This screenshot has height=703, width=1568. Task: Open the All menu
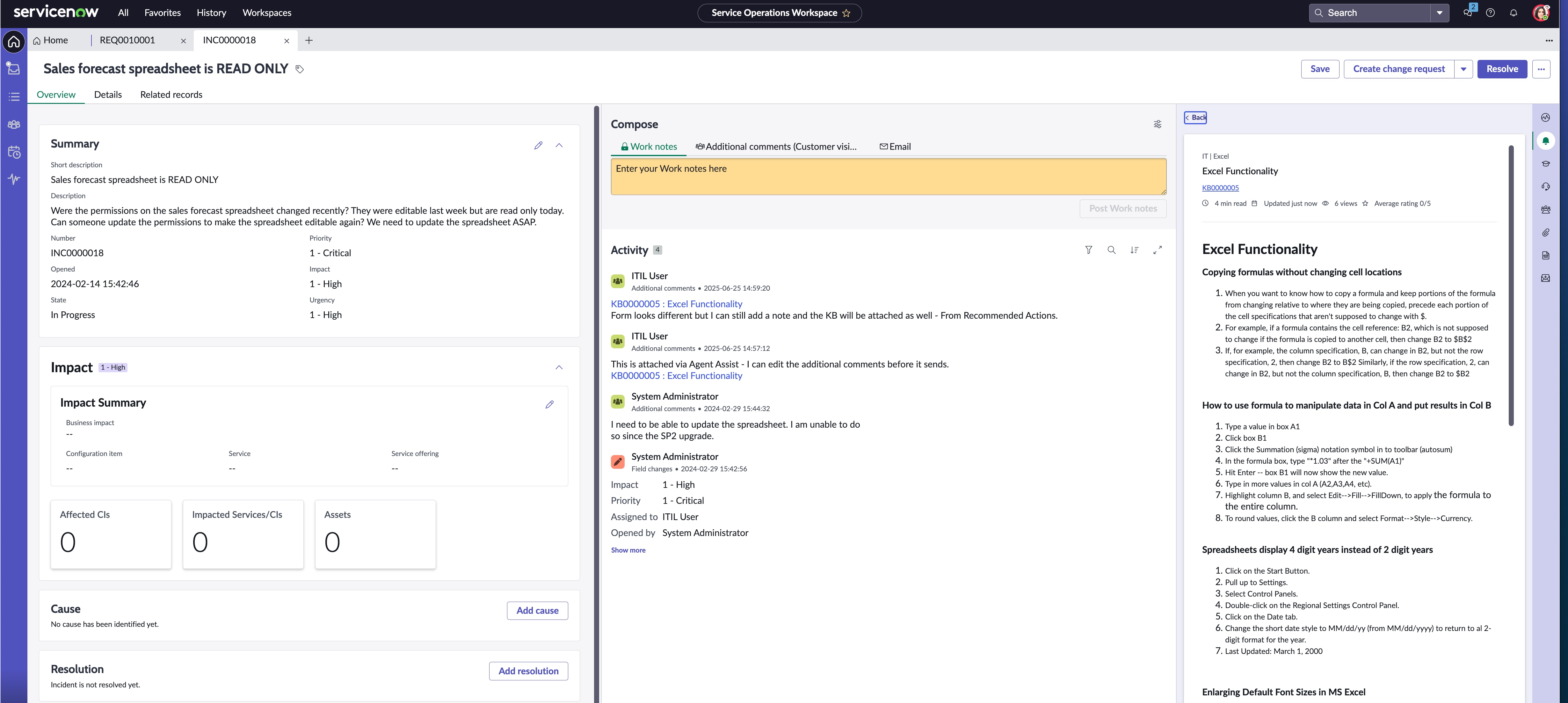click(123, 13)
